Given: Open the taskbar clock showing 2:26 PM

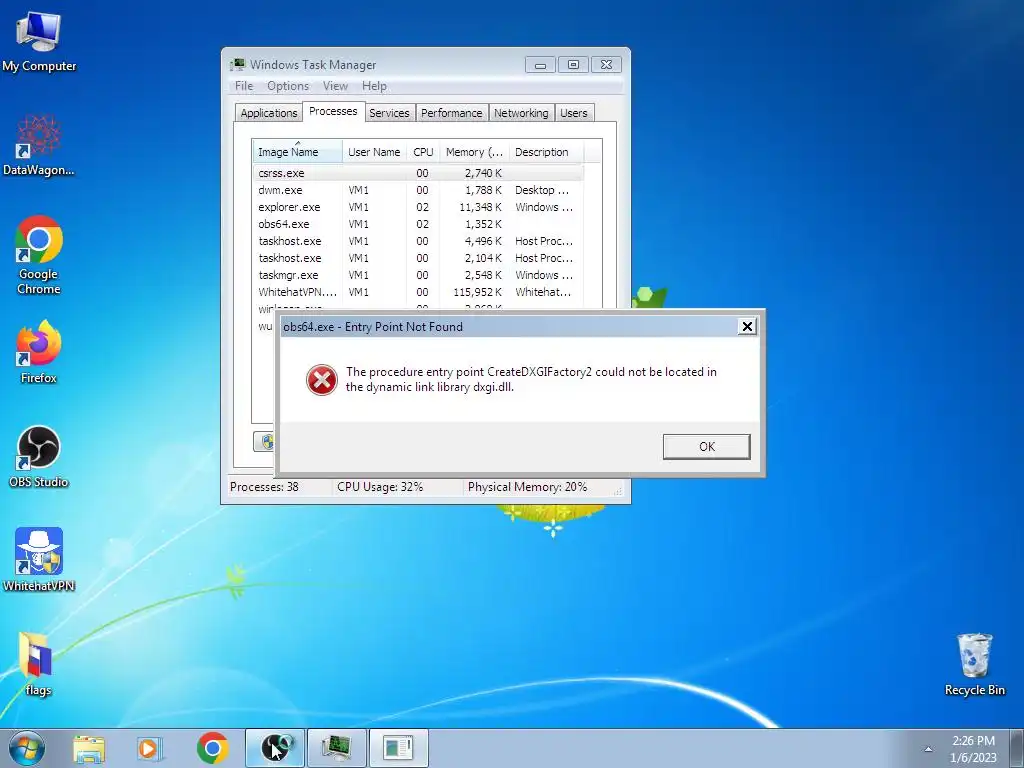Looking at the screenshot, I should (973, 741).
